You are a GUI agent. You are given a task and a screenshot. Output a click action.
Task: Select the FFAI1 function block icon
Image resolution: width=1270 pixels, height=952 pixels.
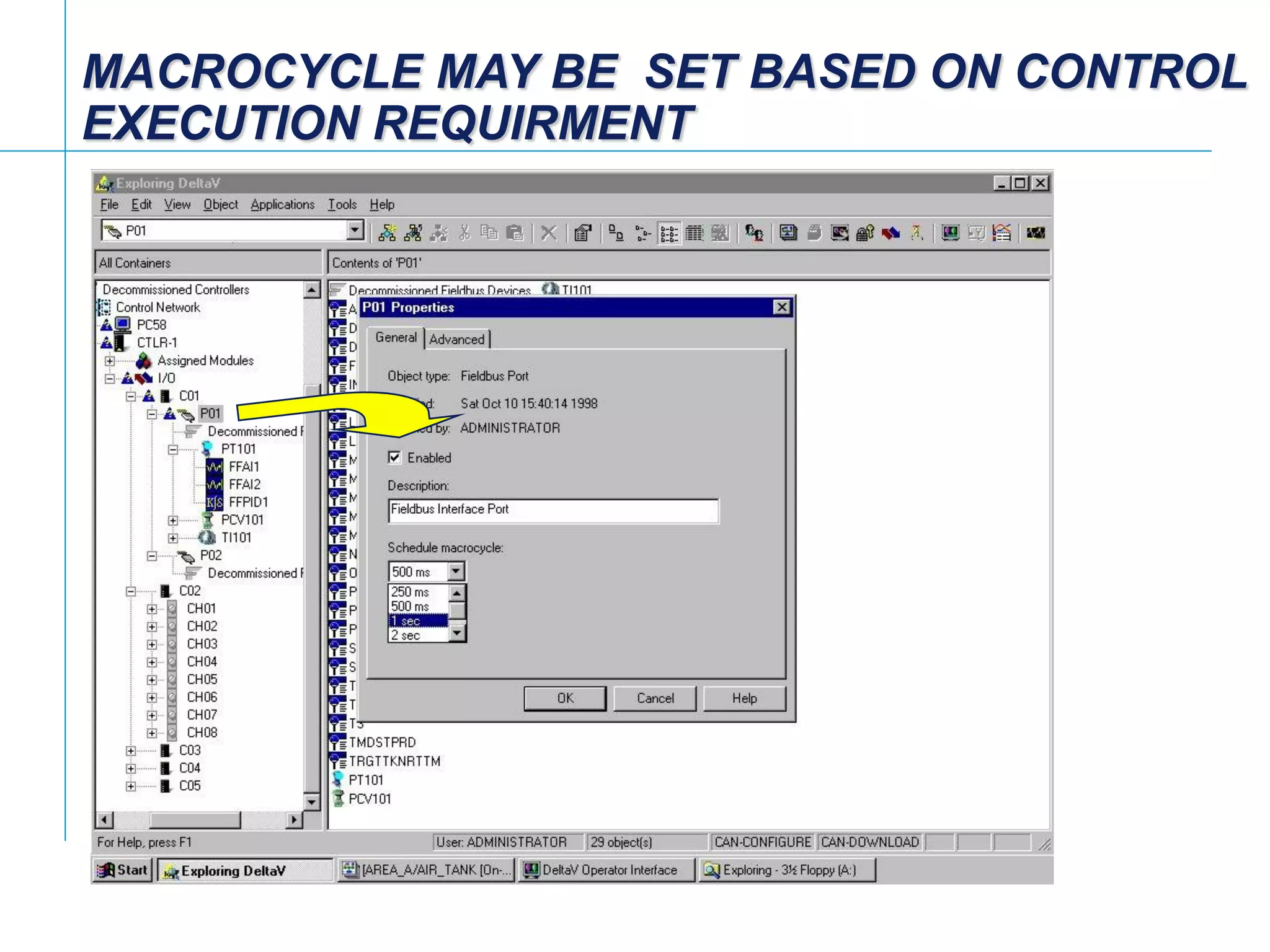pyautogui.click(x=215, y=467)
